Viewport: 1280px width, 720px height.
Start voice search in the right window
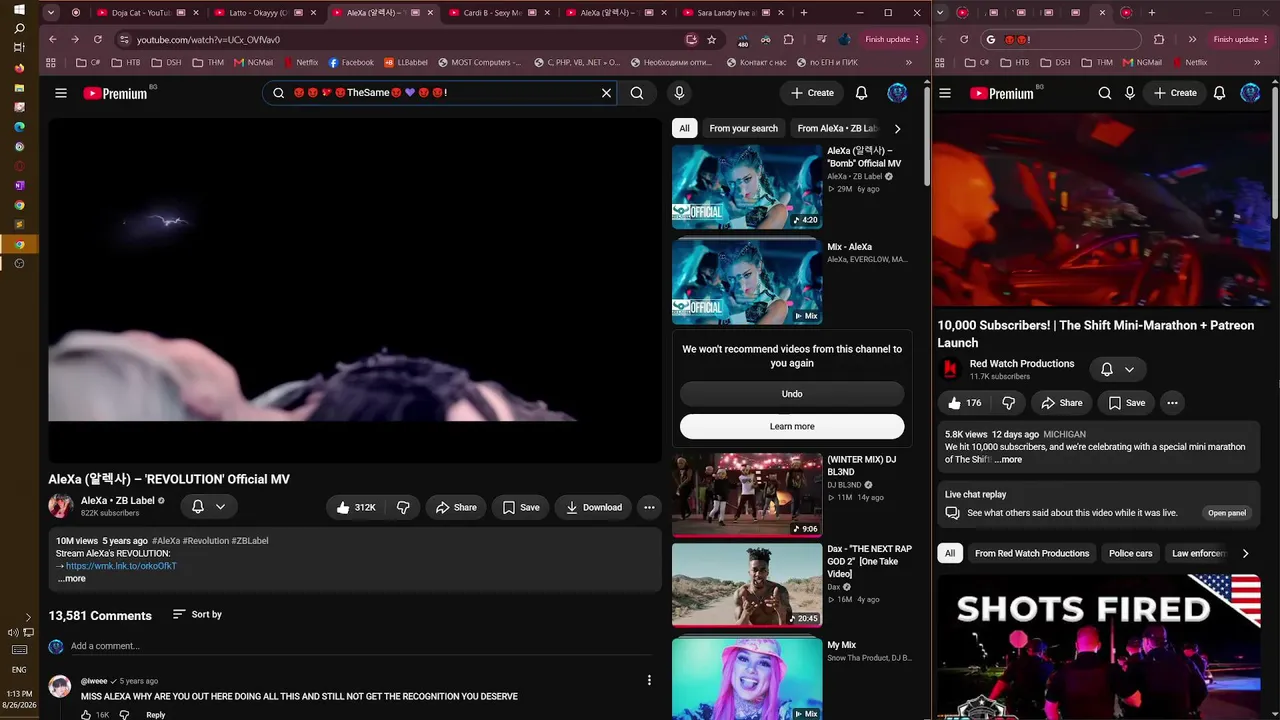(1130, 93)
